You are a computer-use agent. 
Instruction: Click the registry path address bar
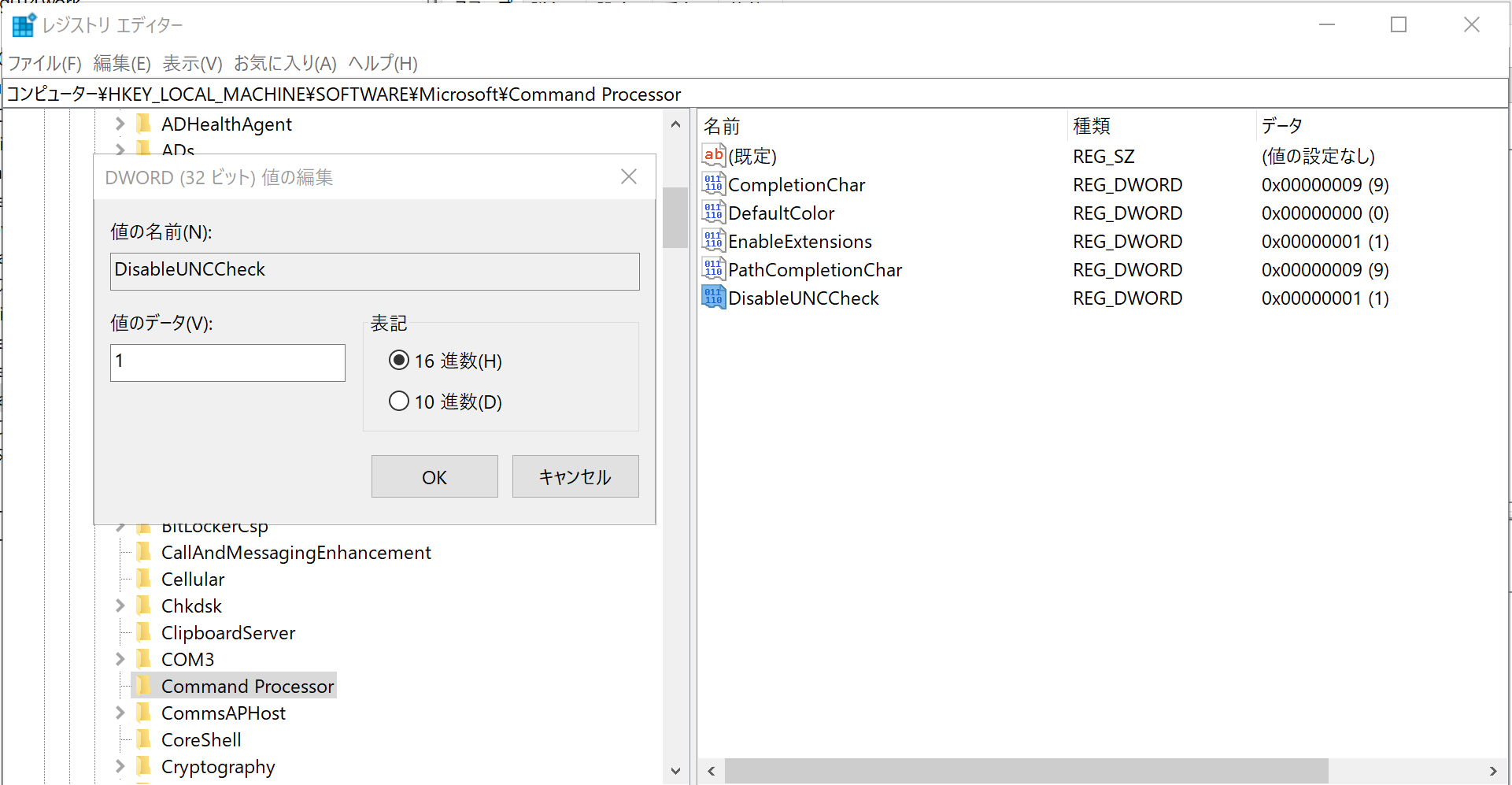click(x=756, y=94)
